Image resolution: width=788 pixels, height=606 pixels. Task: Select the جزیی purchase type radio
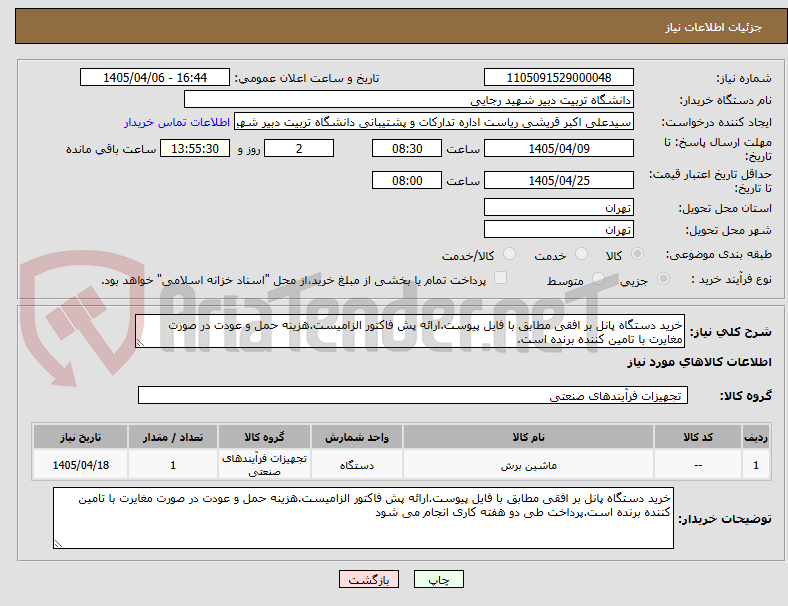[x=663, y=278]
